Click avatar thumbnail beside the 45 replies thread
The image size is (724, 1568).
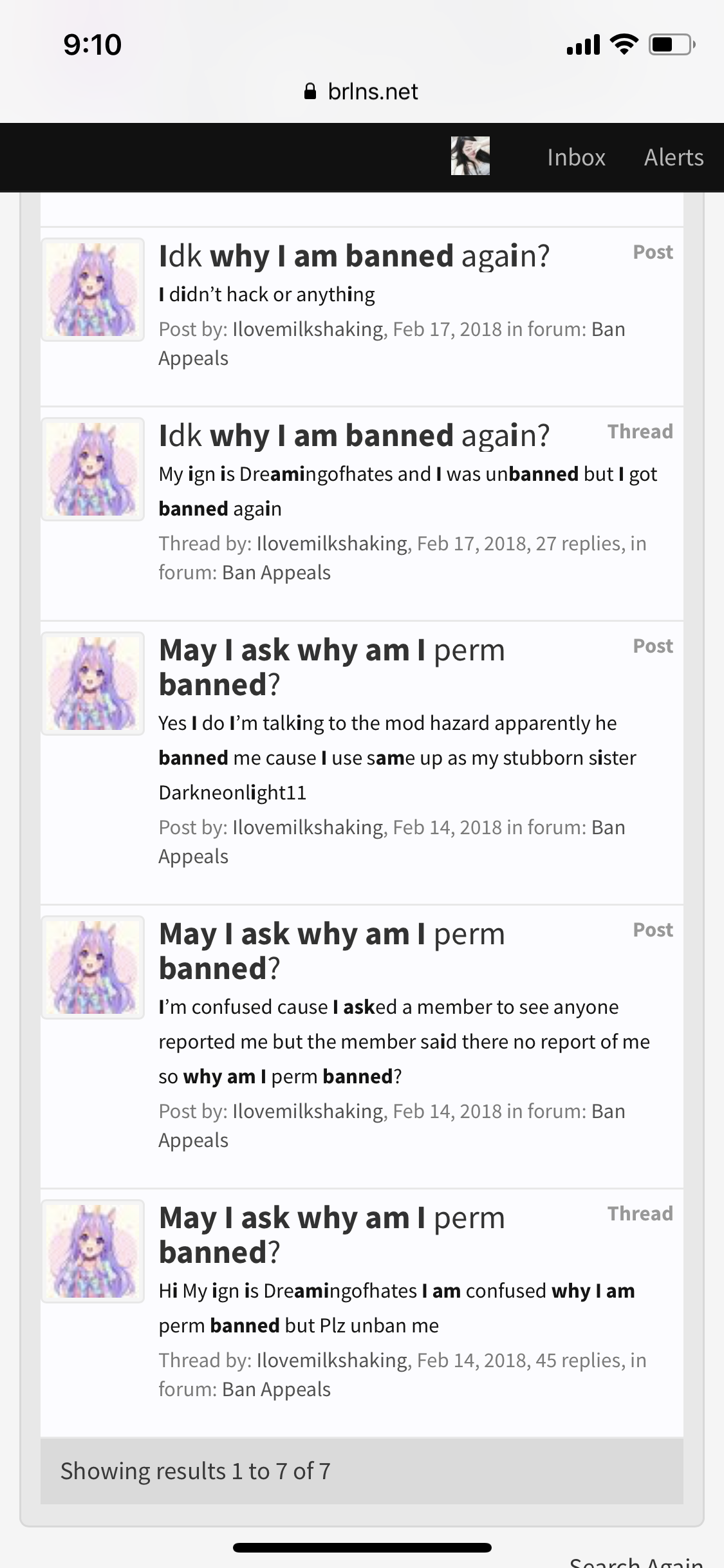[93, 1251]
